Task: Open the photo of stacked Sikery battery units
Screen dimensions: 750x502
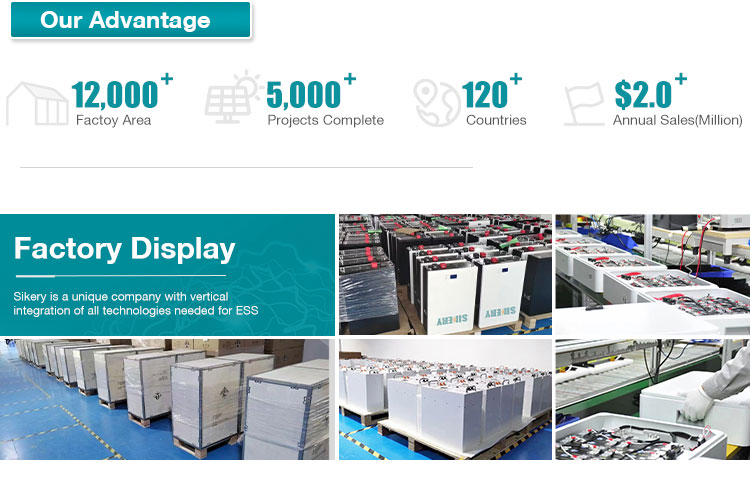Action: point(445,274)
